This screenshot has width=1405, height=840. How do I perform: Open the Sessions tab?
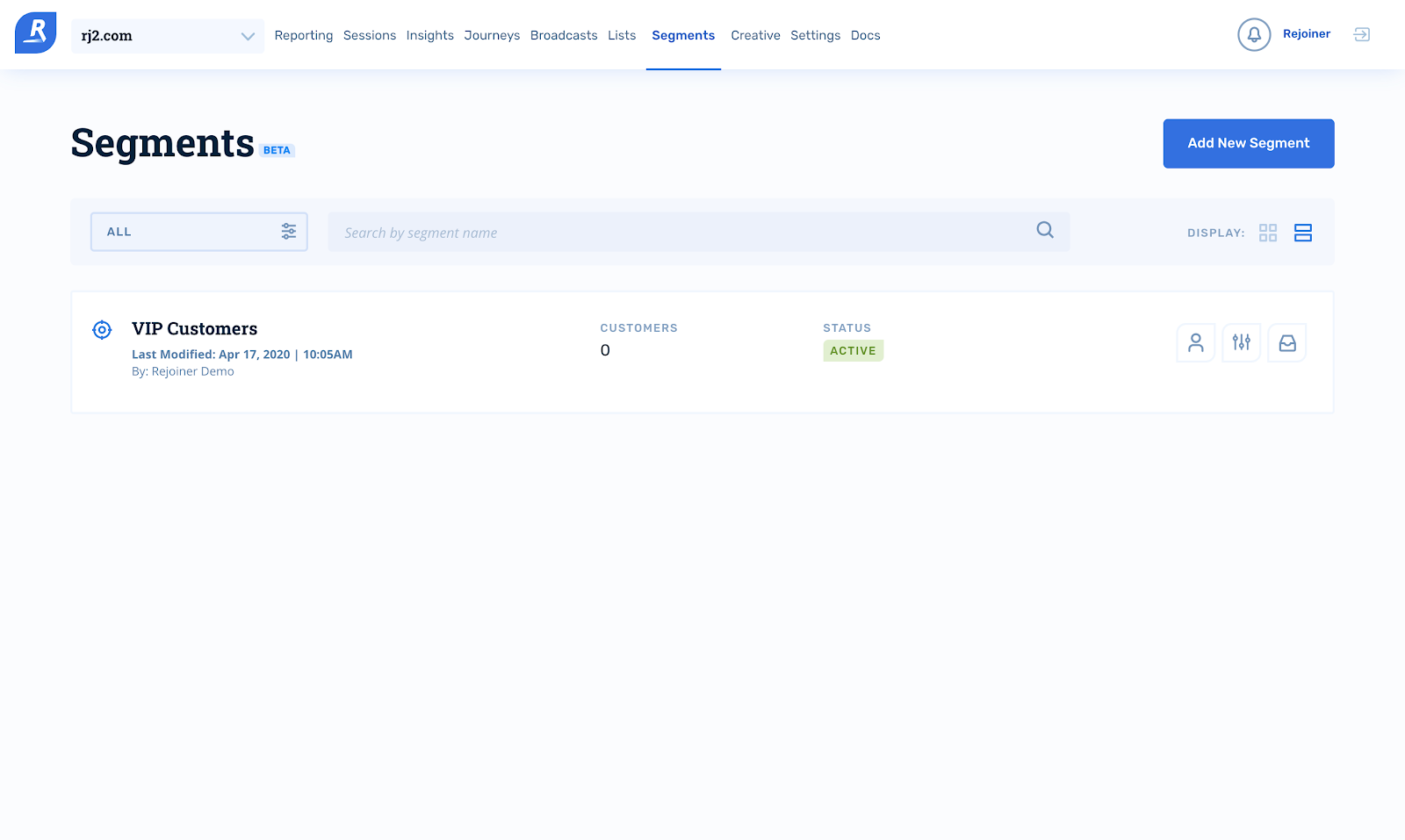[370, 35]
